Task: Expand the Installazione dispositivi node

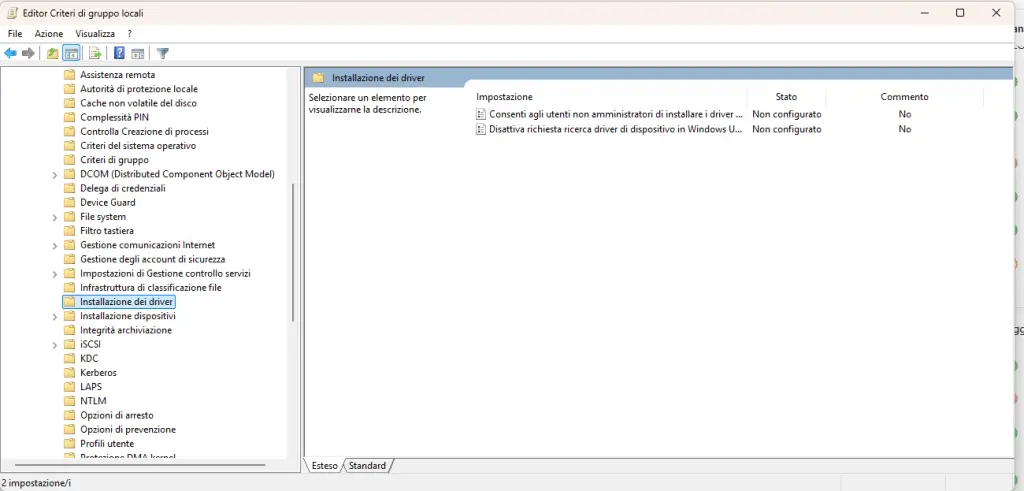Action: pyautogui.click(x=55, y=316)
